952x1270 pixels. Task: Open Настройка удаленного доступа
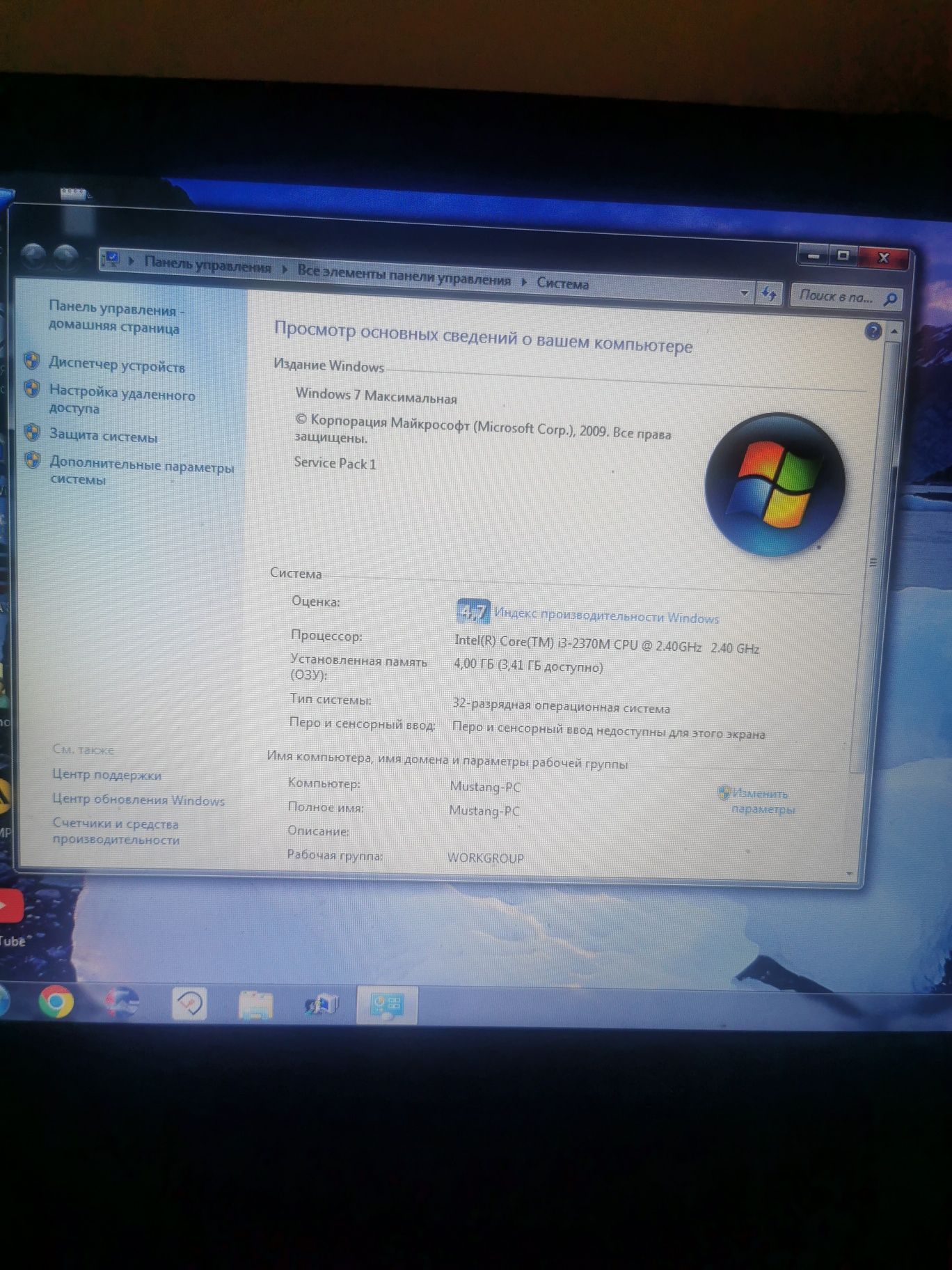(x=122, y=400)
